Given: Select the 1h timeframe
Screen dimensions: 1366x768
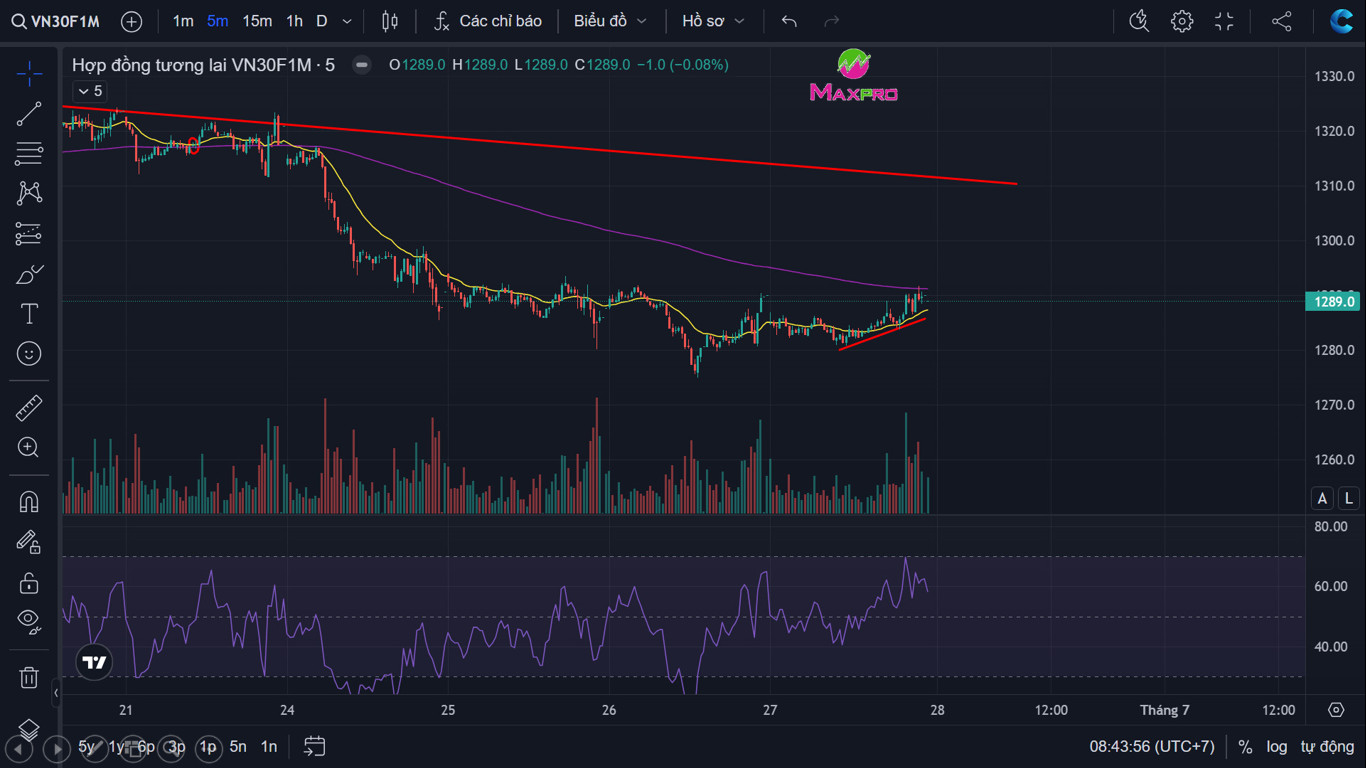Looking at the screenshot, I should click(x=294, y=21).
